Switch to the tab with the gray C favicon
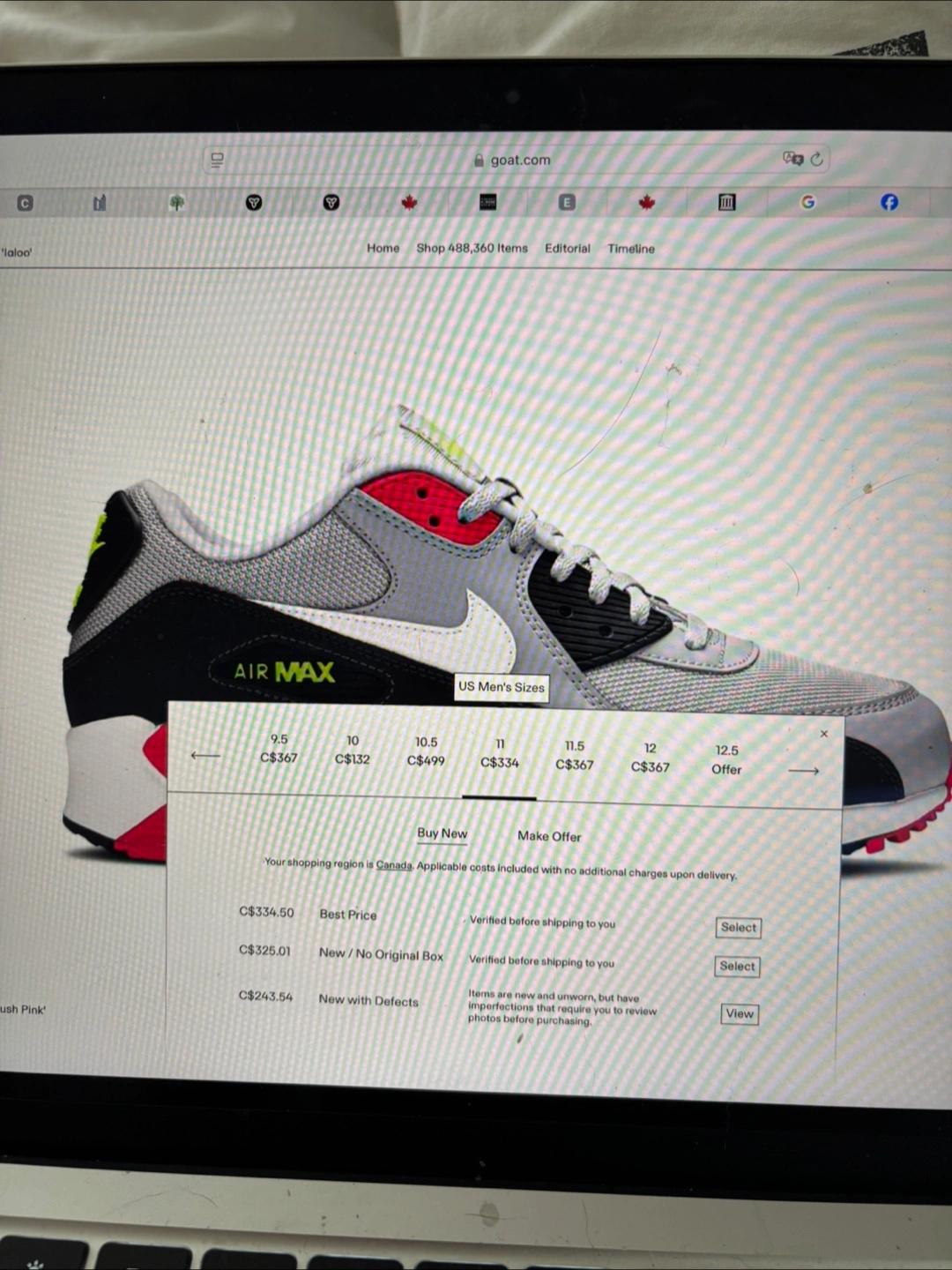This screenshot has height=1270, width=952. [x=25, y=203]
